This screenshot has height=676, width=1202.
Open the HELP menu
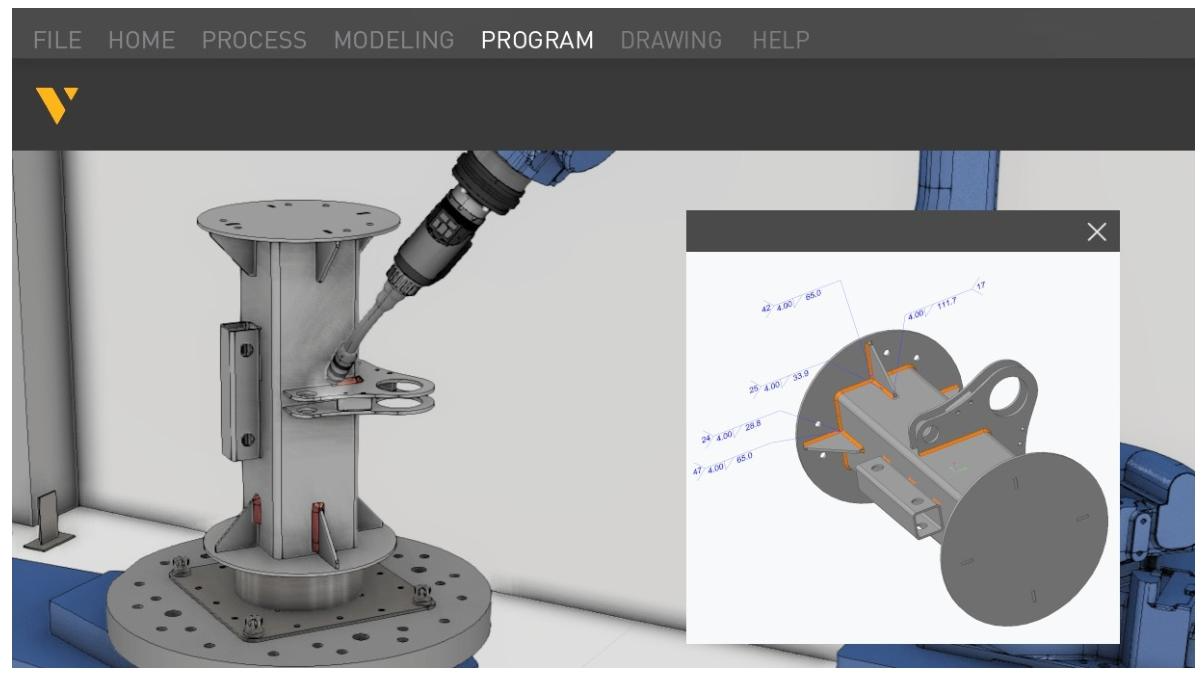pyautogui.click(x=782, y=40)
